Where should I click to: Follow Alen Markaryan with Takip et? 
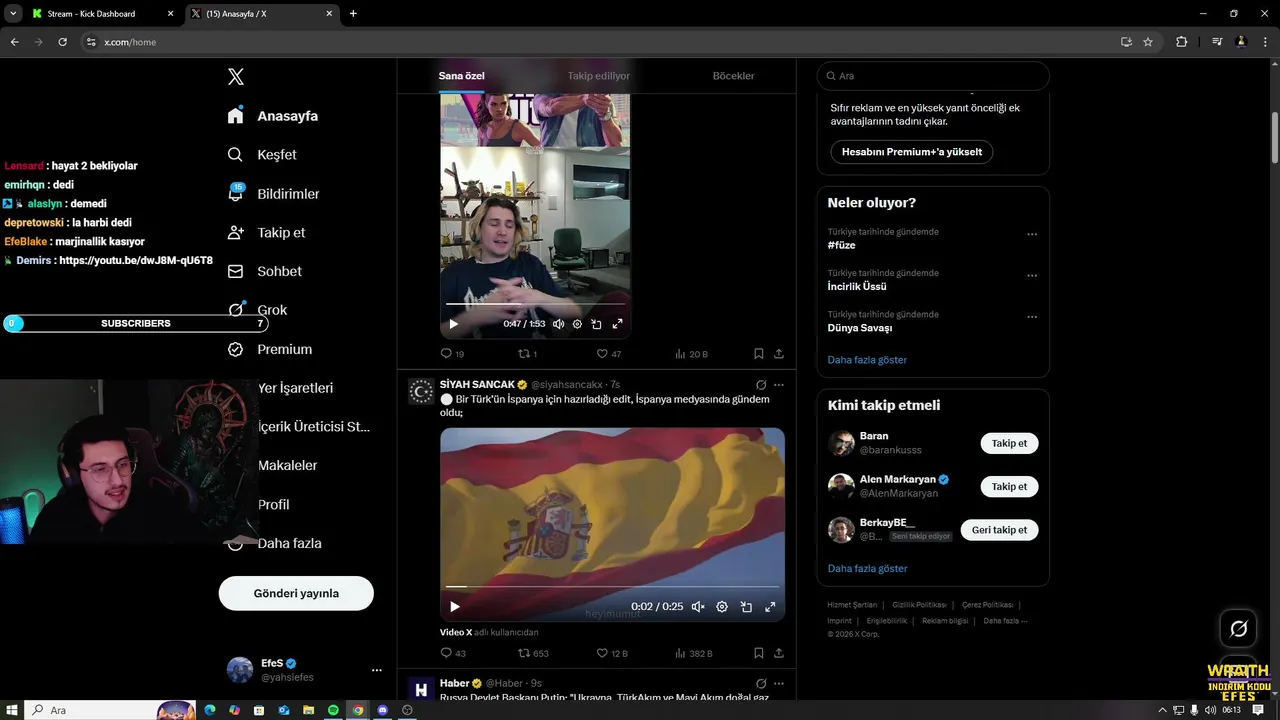[1009, 487]
